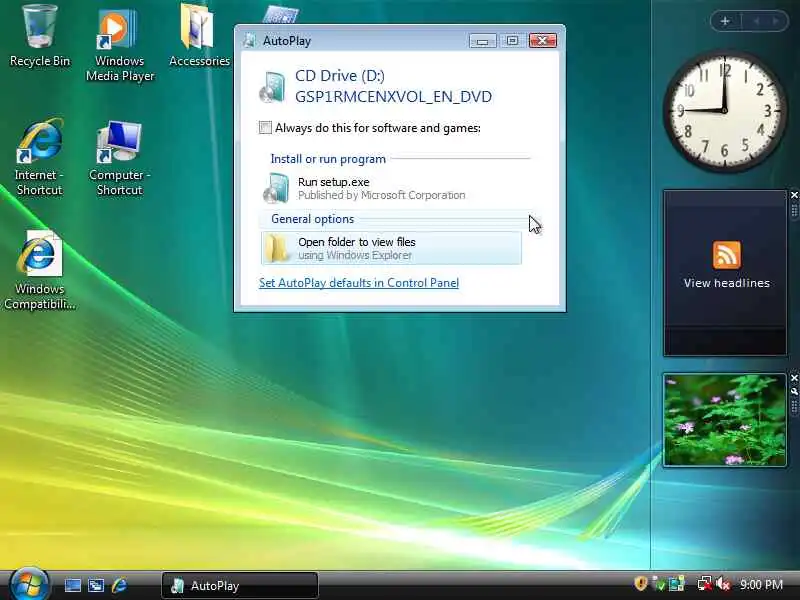Click the flower slide show picture
800x600 pixels.
click(724, 420)
